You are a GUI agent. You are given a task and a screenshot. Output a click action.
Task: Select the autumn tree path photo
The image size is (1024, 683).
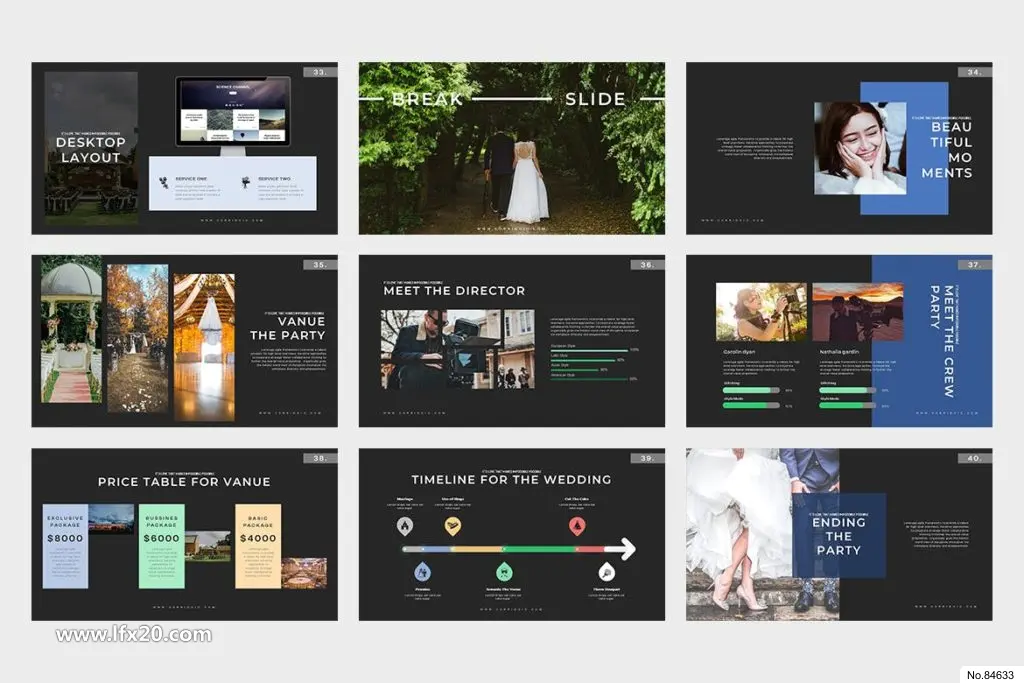click(137, 338)
